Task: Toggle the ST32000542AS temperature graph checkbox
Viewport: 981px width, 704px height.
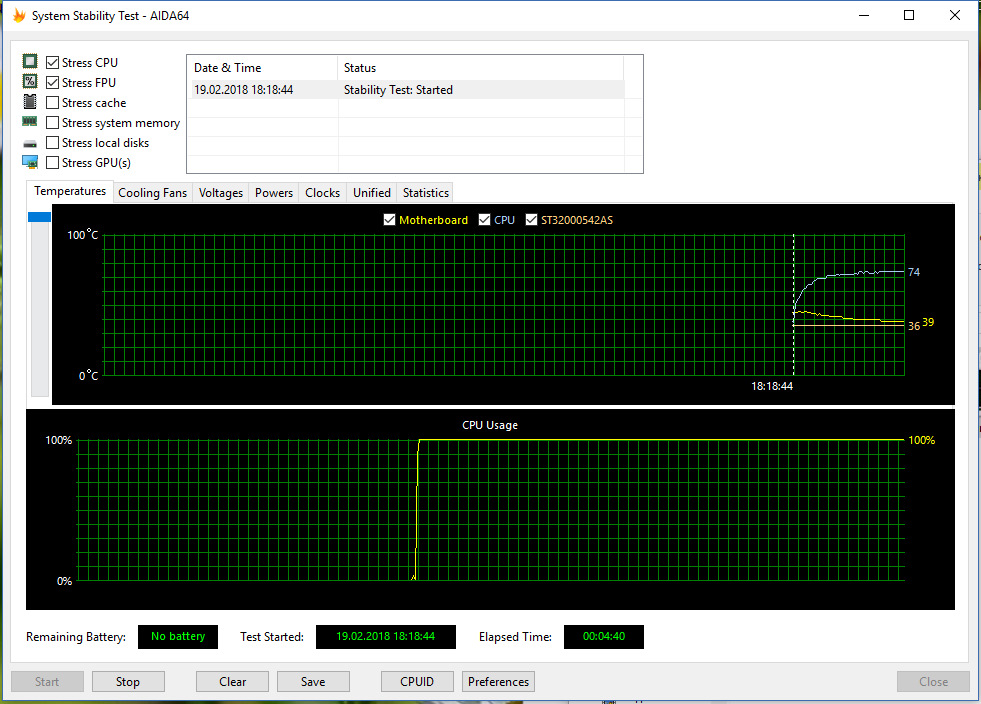Action: [531, 220]
